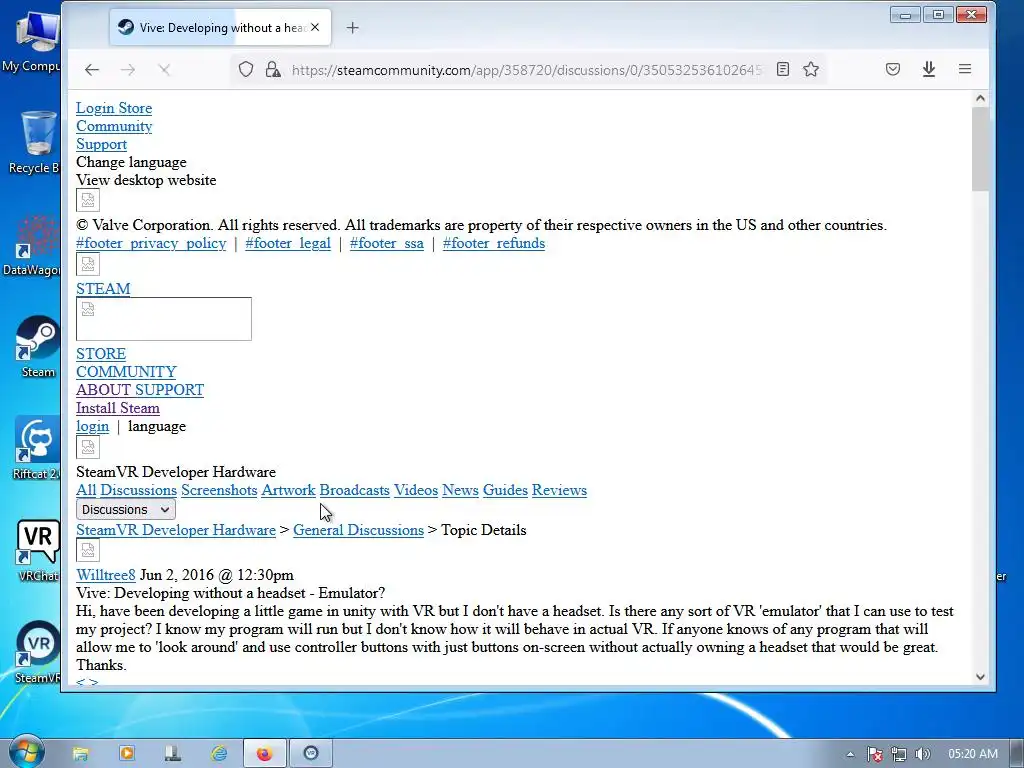1024x768 pixels.
Task: Open the DataWagon desktop shortcut
Action: click(33, 246)
